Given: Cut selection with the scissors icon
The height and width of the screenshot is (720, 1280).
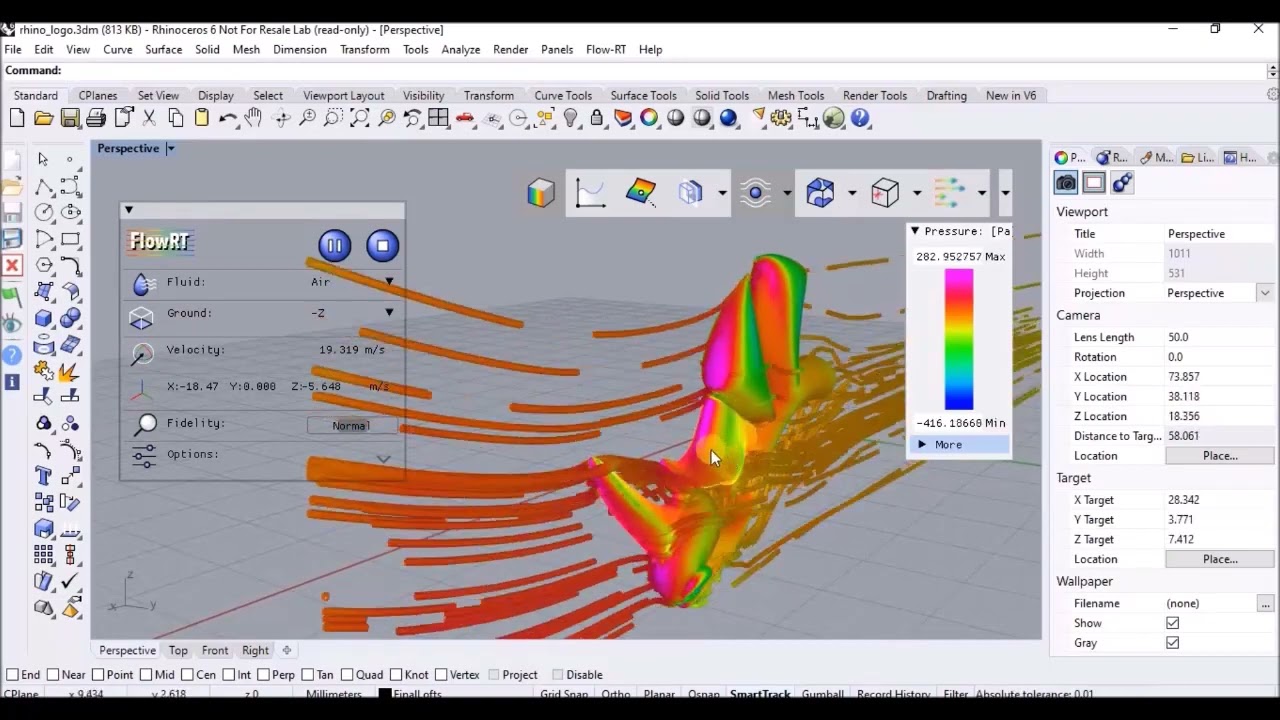Looking at the screenshot, I should 149,118.
